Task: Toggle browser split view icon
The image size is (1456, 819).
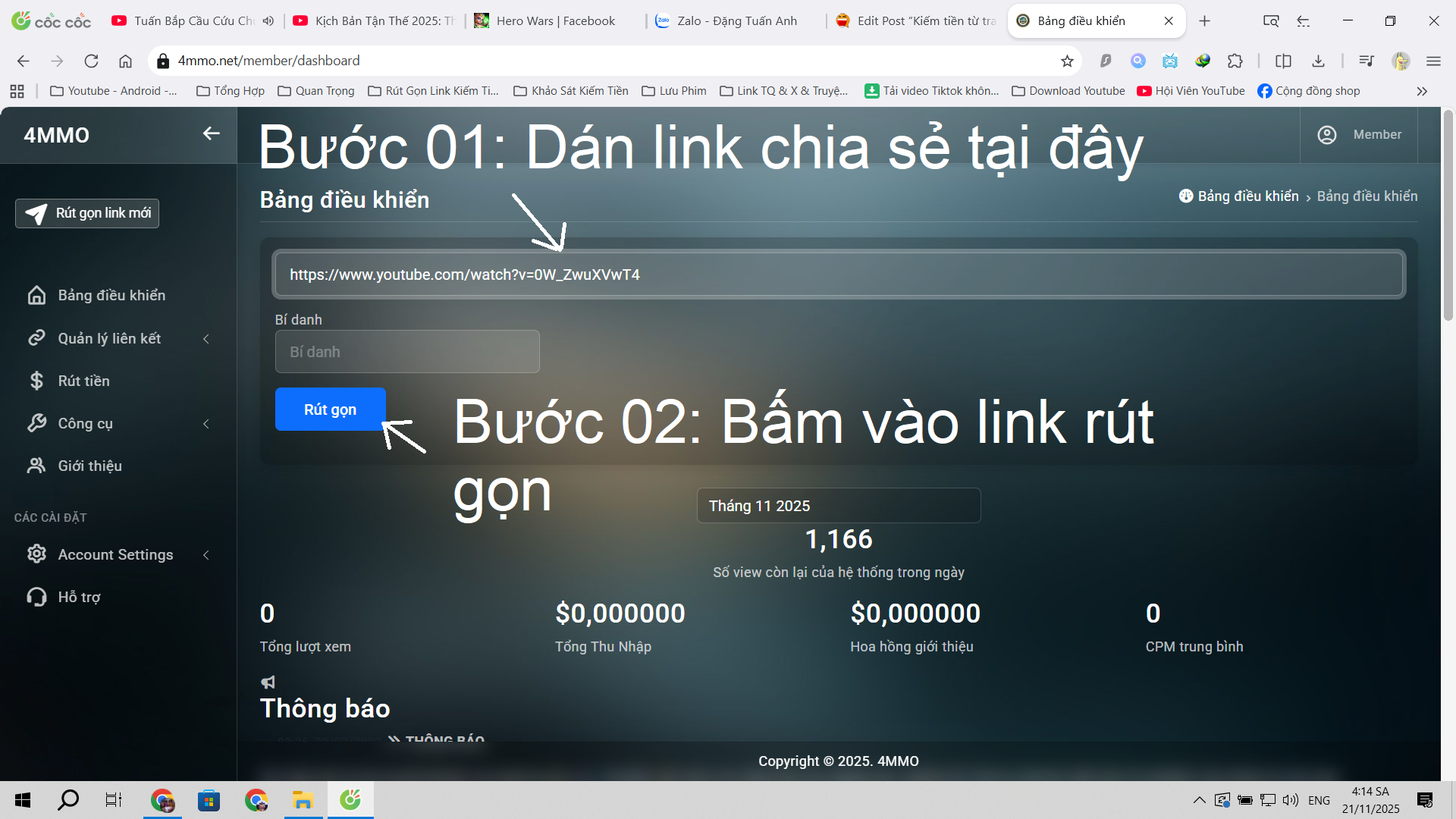Action: [x=1283, y=61]
